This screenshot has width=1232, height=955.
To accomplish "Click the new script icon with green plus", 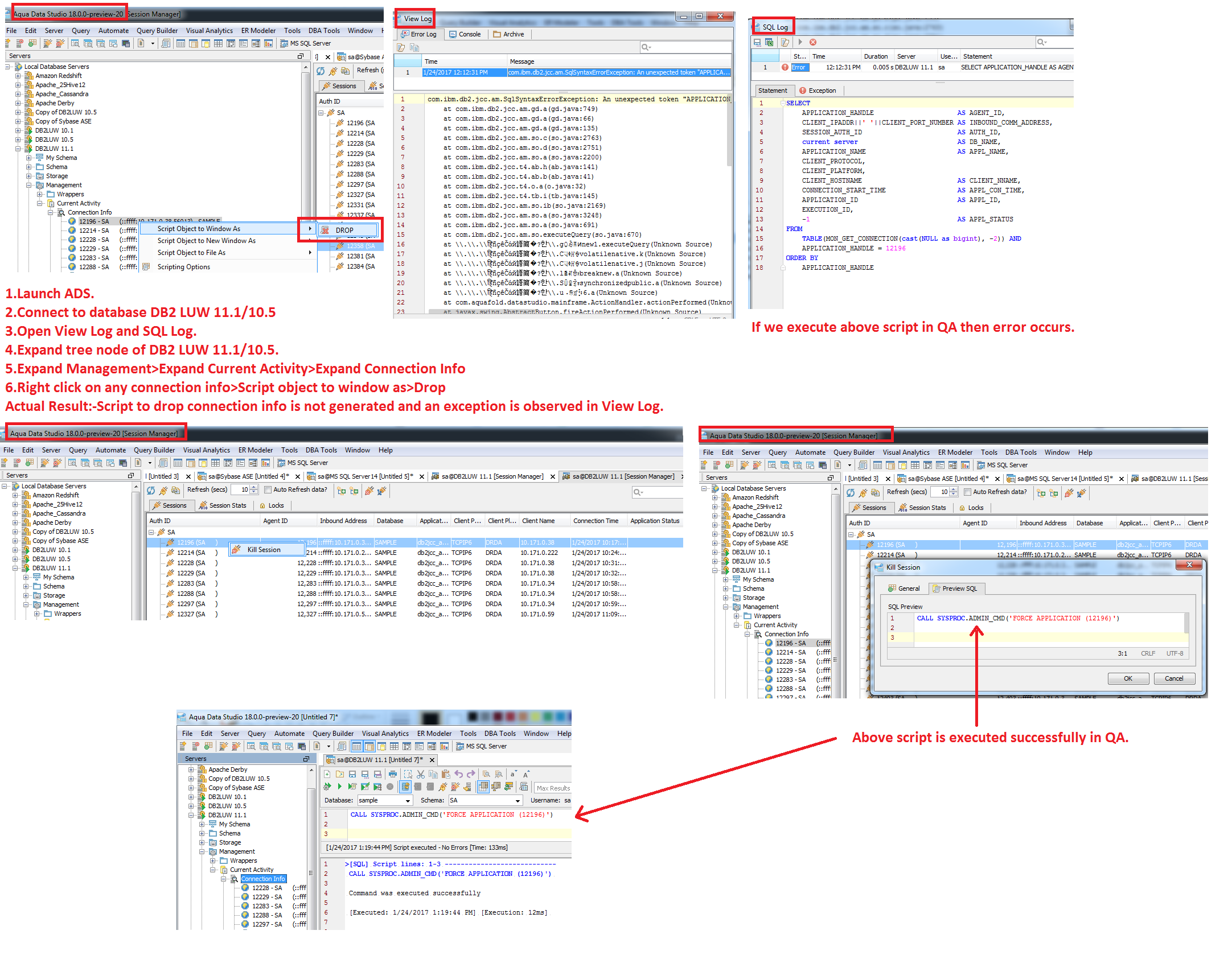I will 327,774.
